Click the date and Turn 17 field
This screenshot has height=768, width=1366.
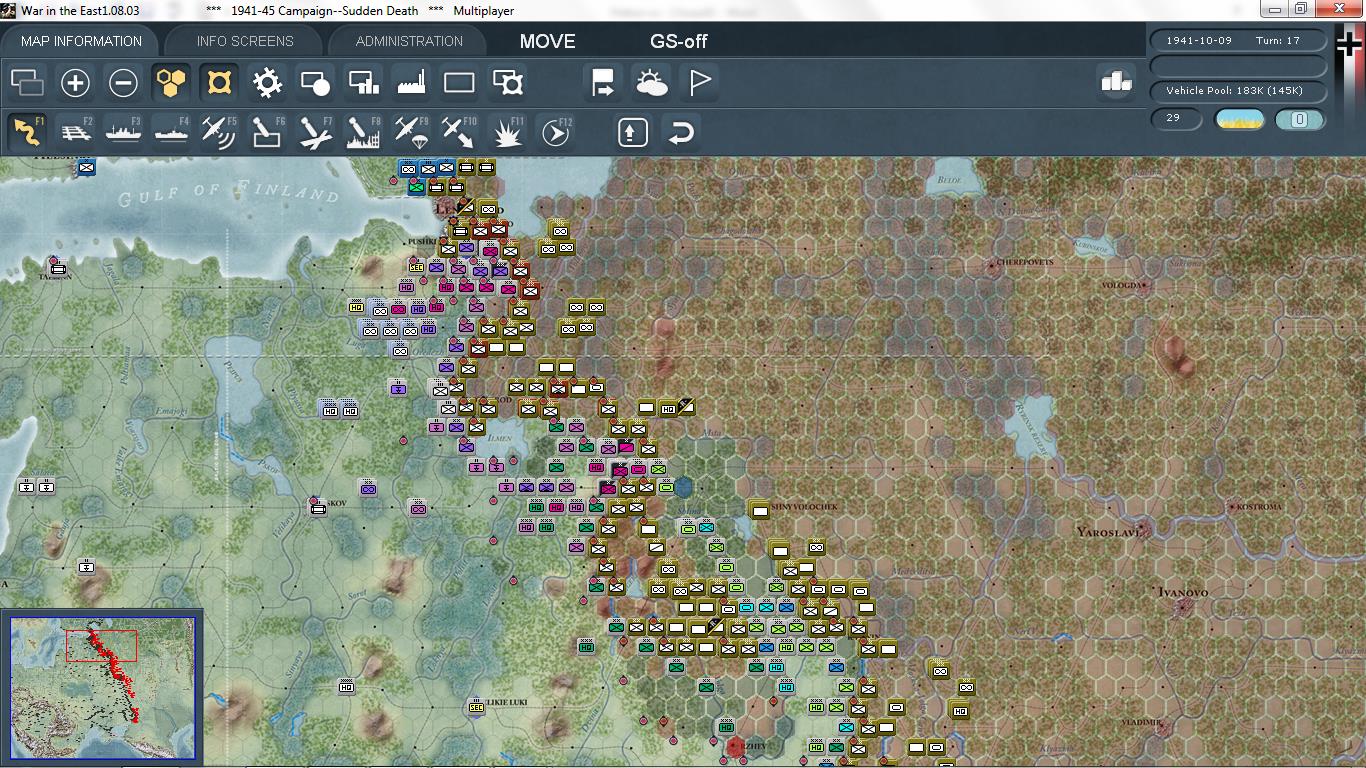(x=1239, y=41)
